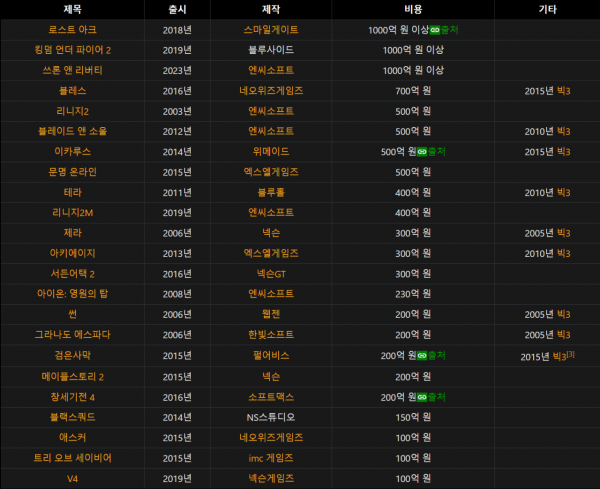Open 빅3 link in 썬 row
Viewport: 600px width, 489px height.
[x=564, y=315]
